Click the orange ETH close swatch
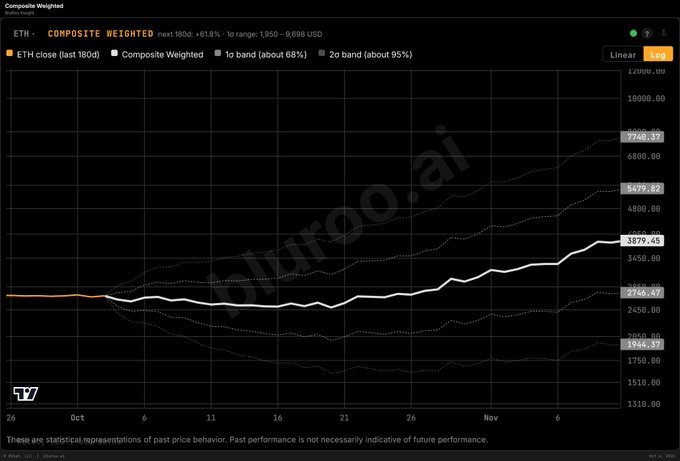The height and width of the screenshot is (461, 680). click(x=10, y=53)
